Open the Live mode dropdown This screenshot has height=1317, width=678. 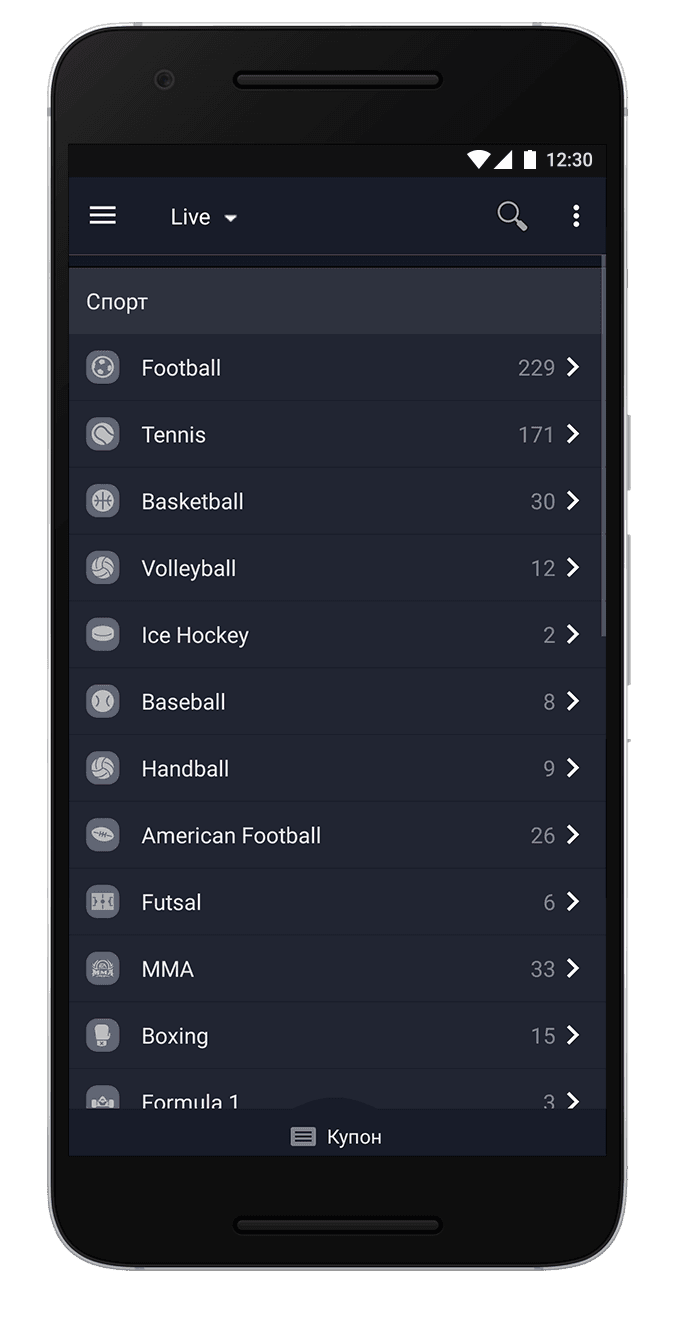pyautogui.click(x=203, y=217)
